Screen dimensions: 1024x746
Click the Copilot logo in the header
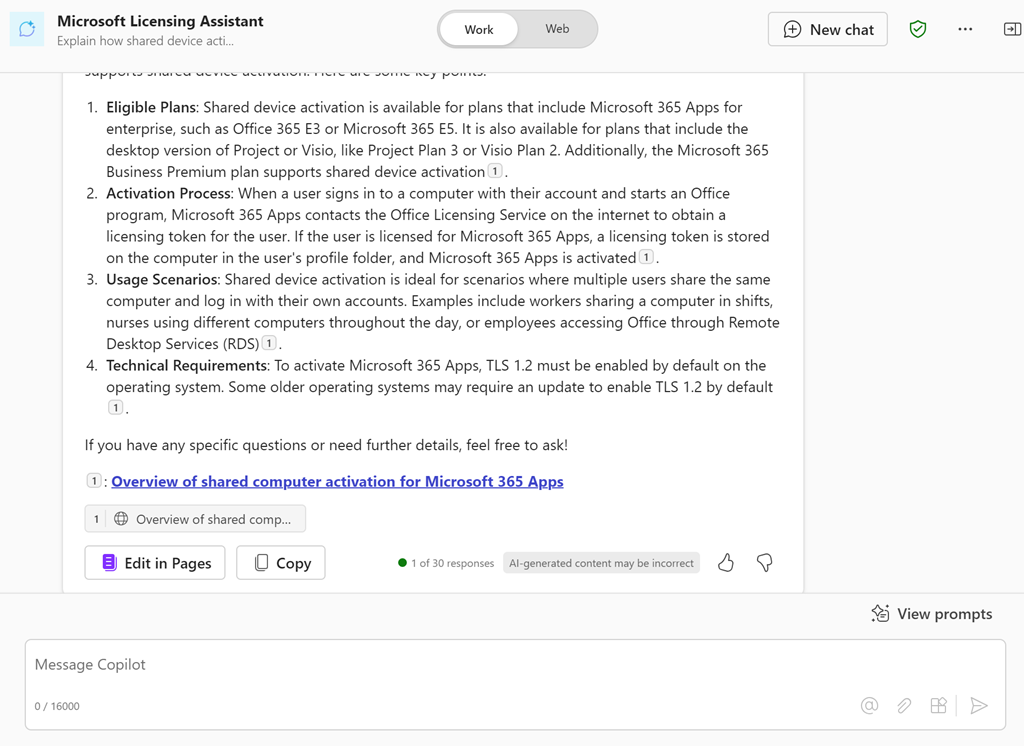click(x=27, y=28)
